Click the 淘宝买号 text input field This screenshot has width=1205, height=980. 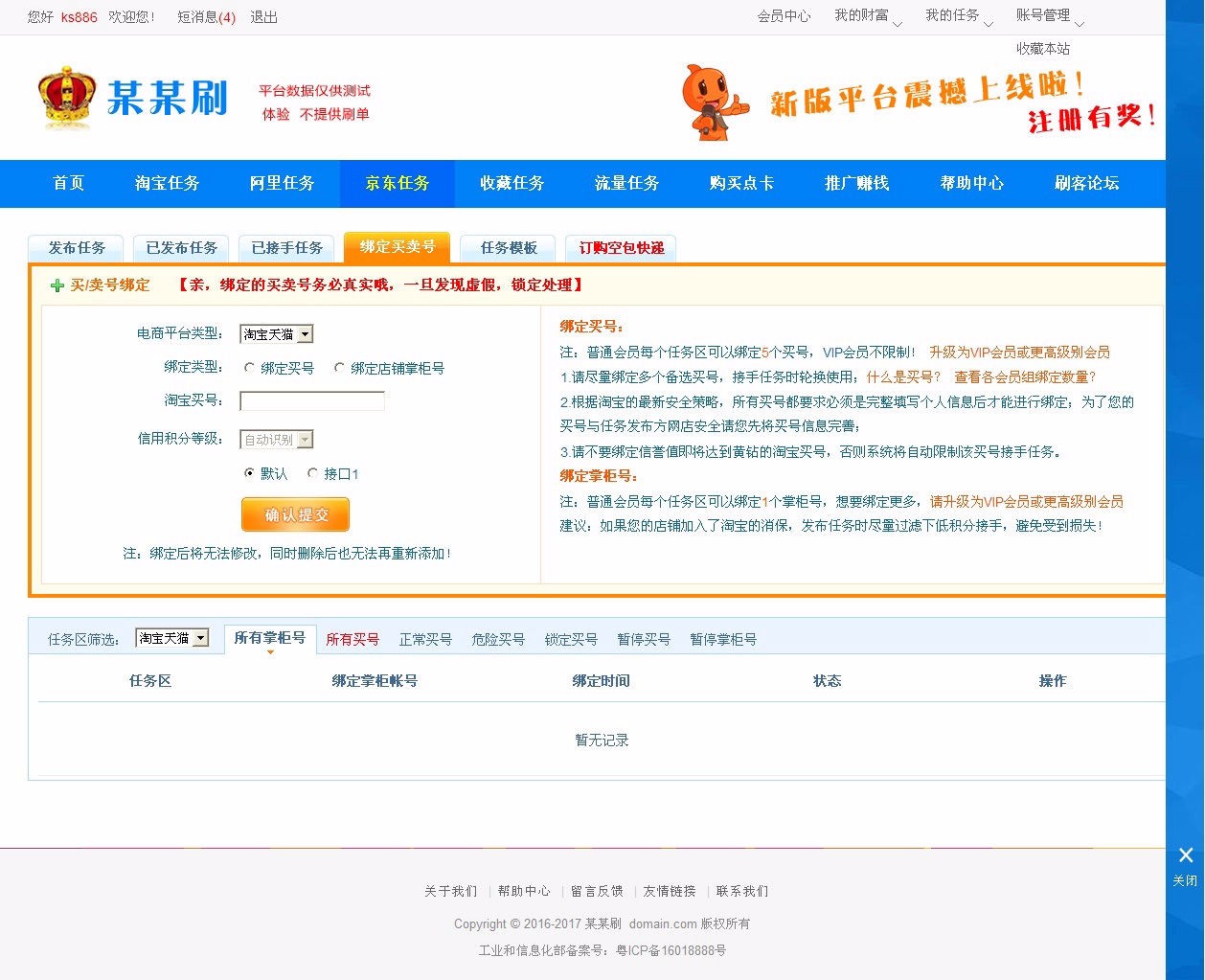pyautogui.click(x=312, y=400)
